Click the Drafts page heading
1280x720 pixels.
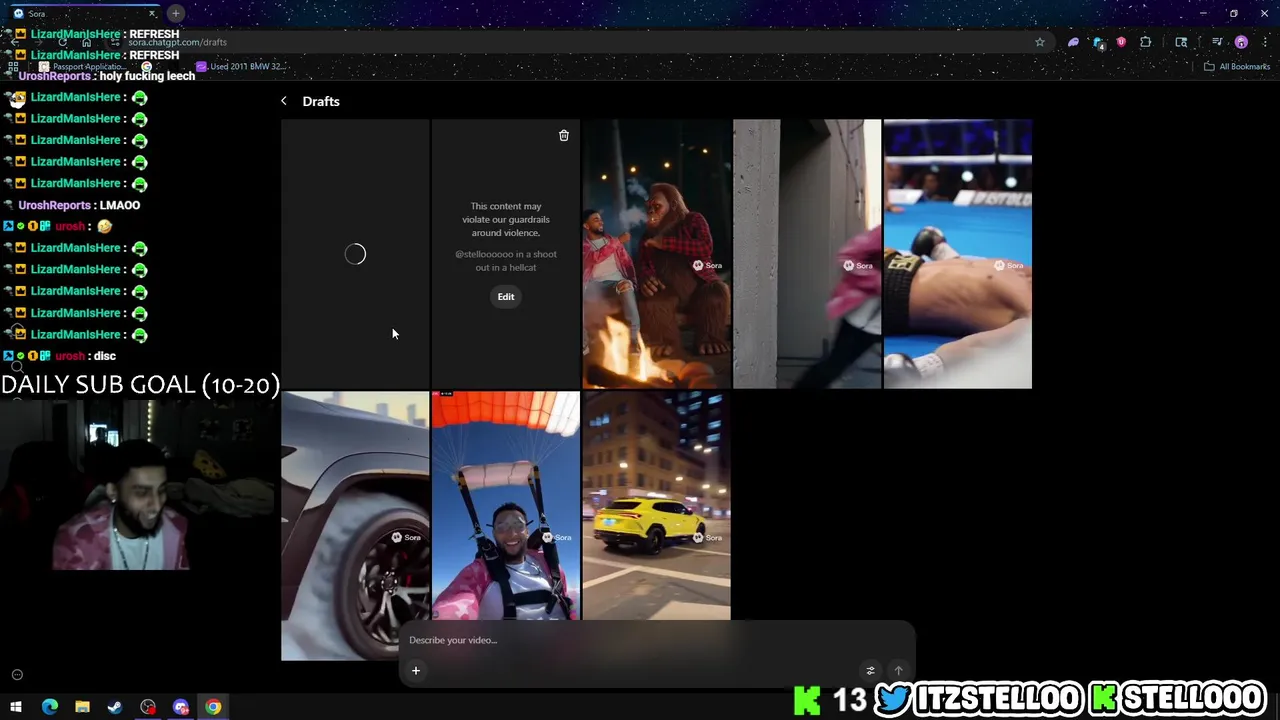click(x=321, y=101)
